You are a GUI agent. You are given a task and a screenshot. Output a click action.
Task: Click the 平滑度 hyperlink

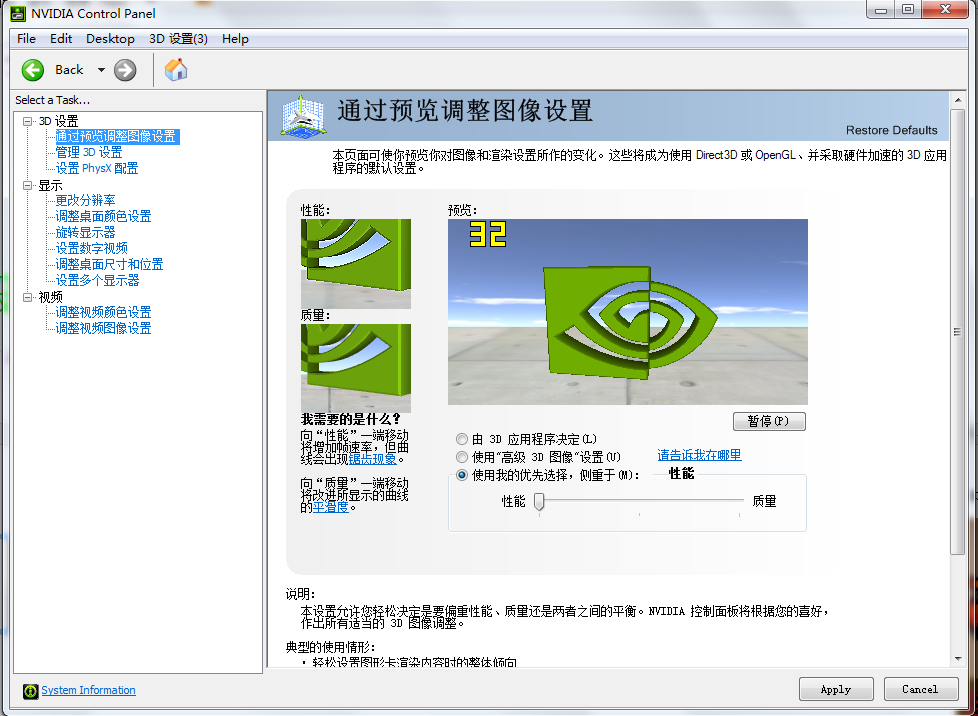pos(331,507)
